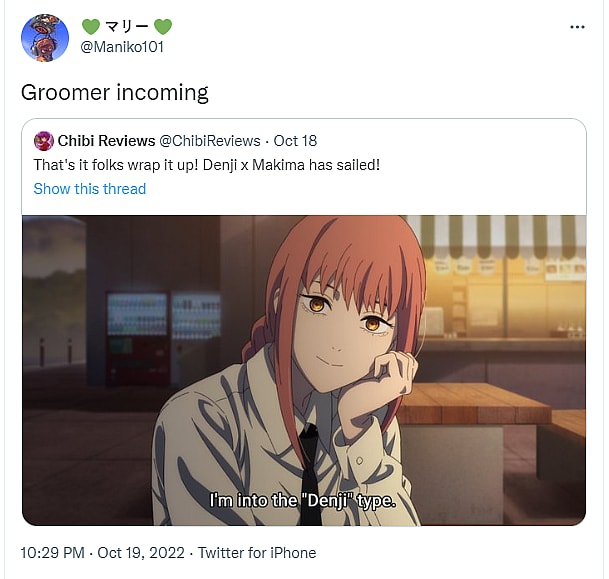The width and height of the screenshot is (609, 579).
Task: Open the @Maniko101 handle link
Action: tap(122, 47)
